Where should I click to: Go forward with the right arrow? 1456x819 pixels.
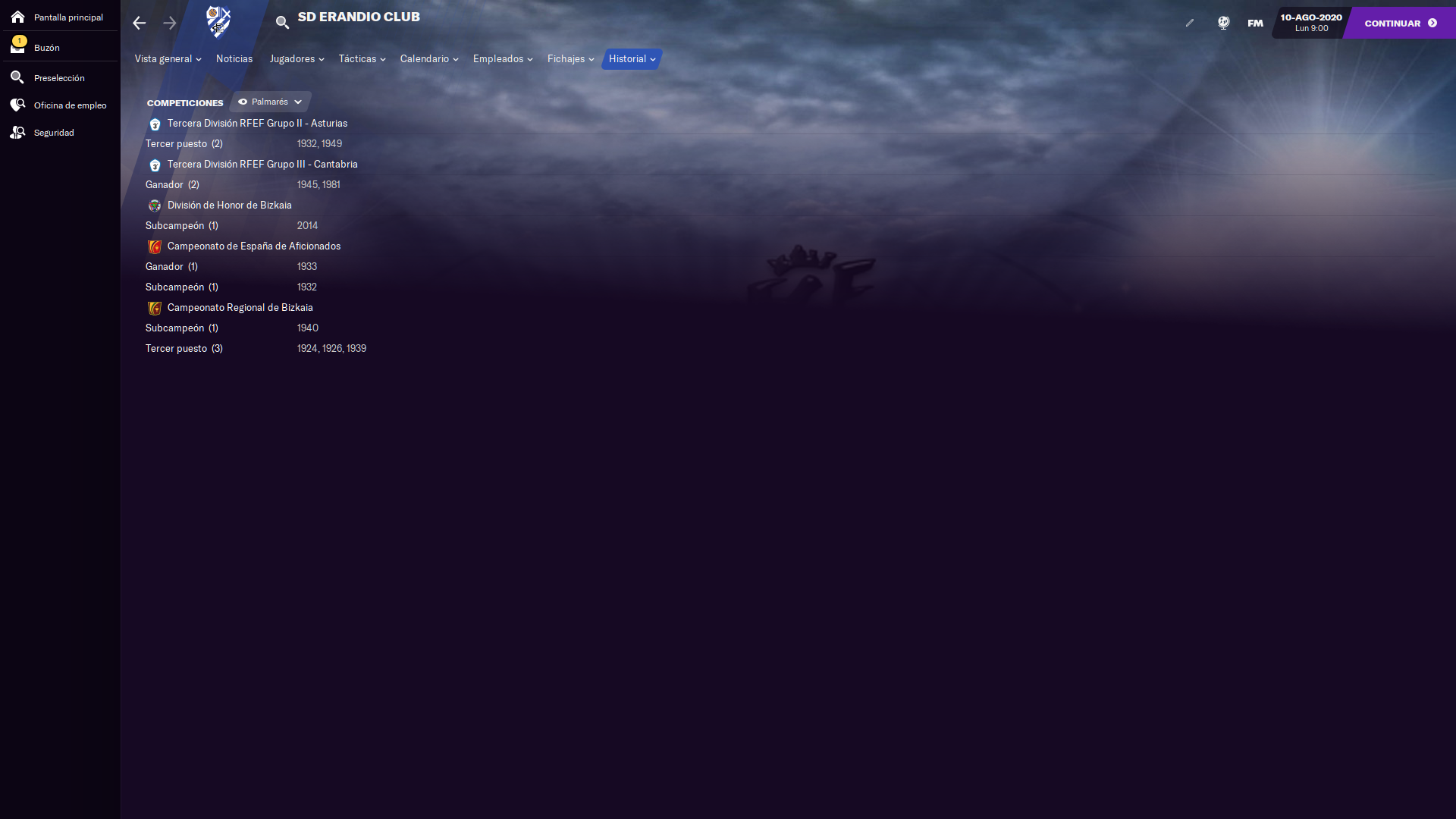(x=169, y=23)
